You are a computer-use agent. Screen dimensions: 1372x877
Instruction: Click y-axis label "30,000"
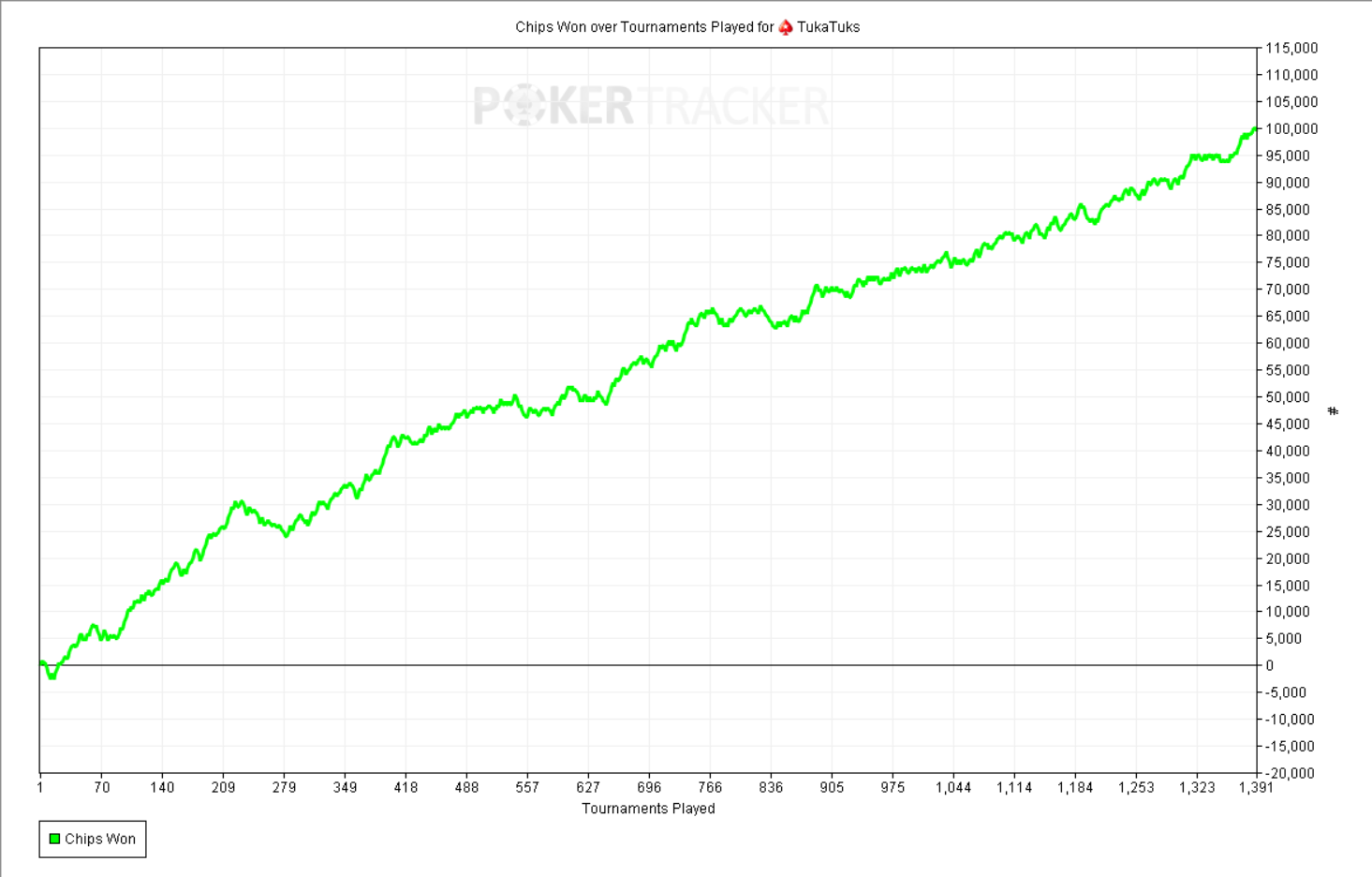pos(1288,505)
